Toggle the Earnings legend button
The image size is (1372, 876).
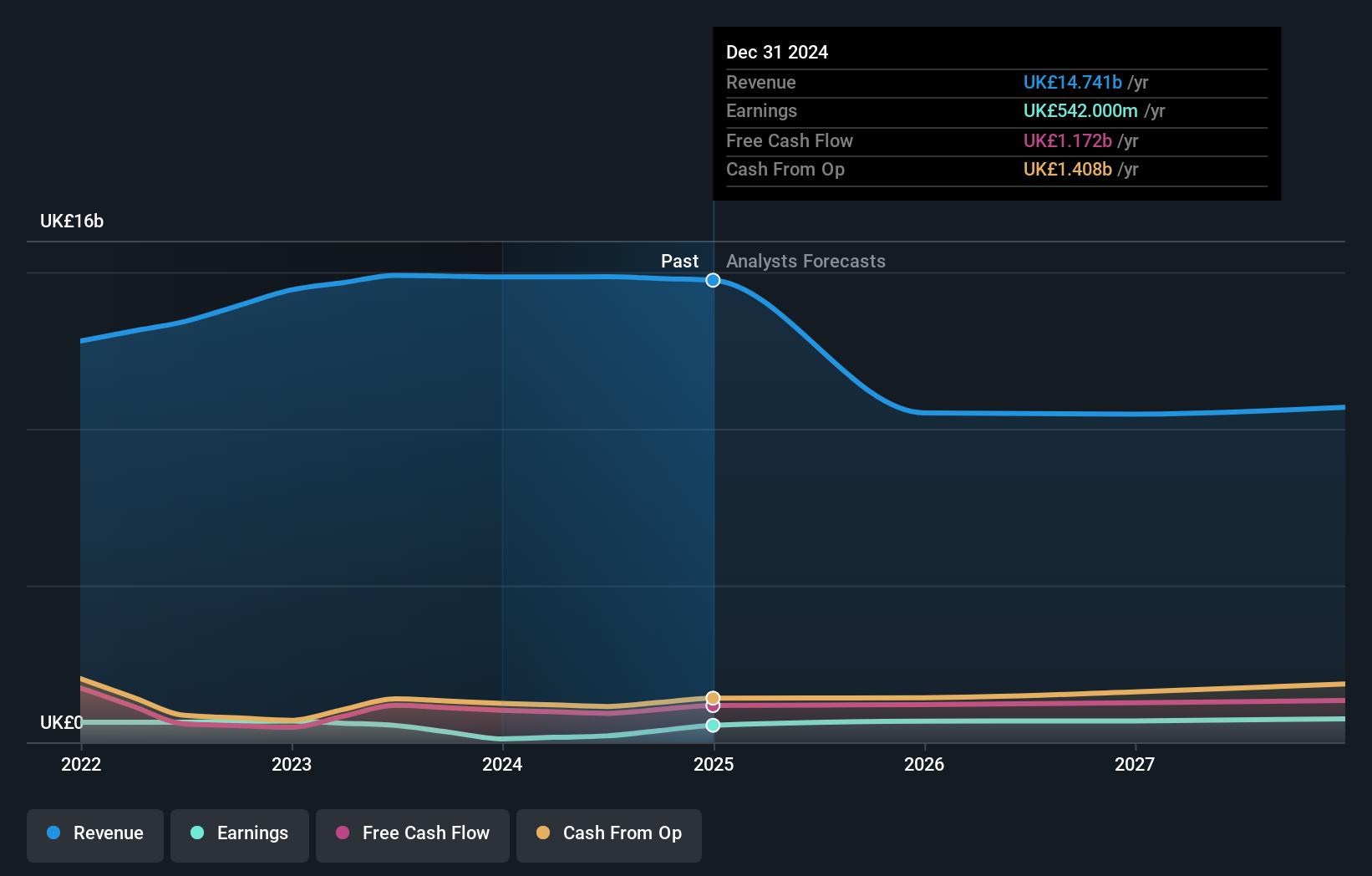240,835
